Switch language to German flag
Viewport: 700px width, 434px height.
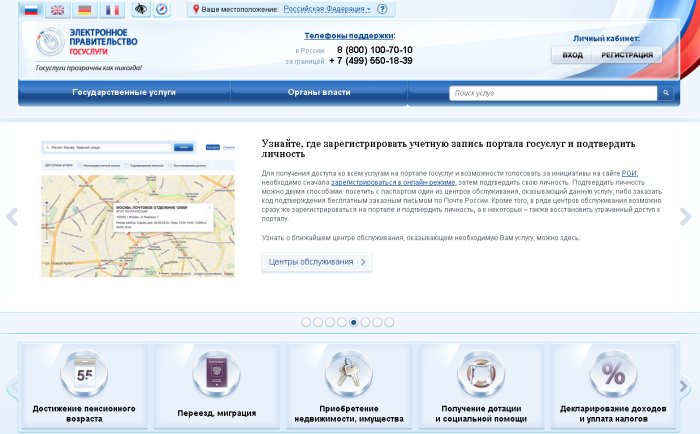pos(84,10)
